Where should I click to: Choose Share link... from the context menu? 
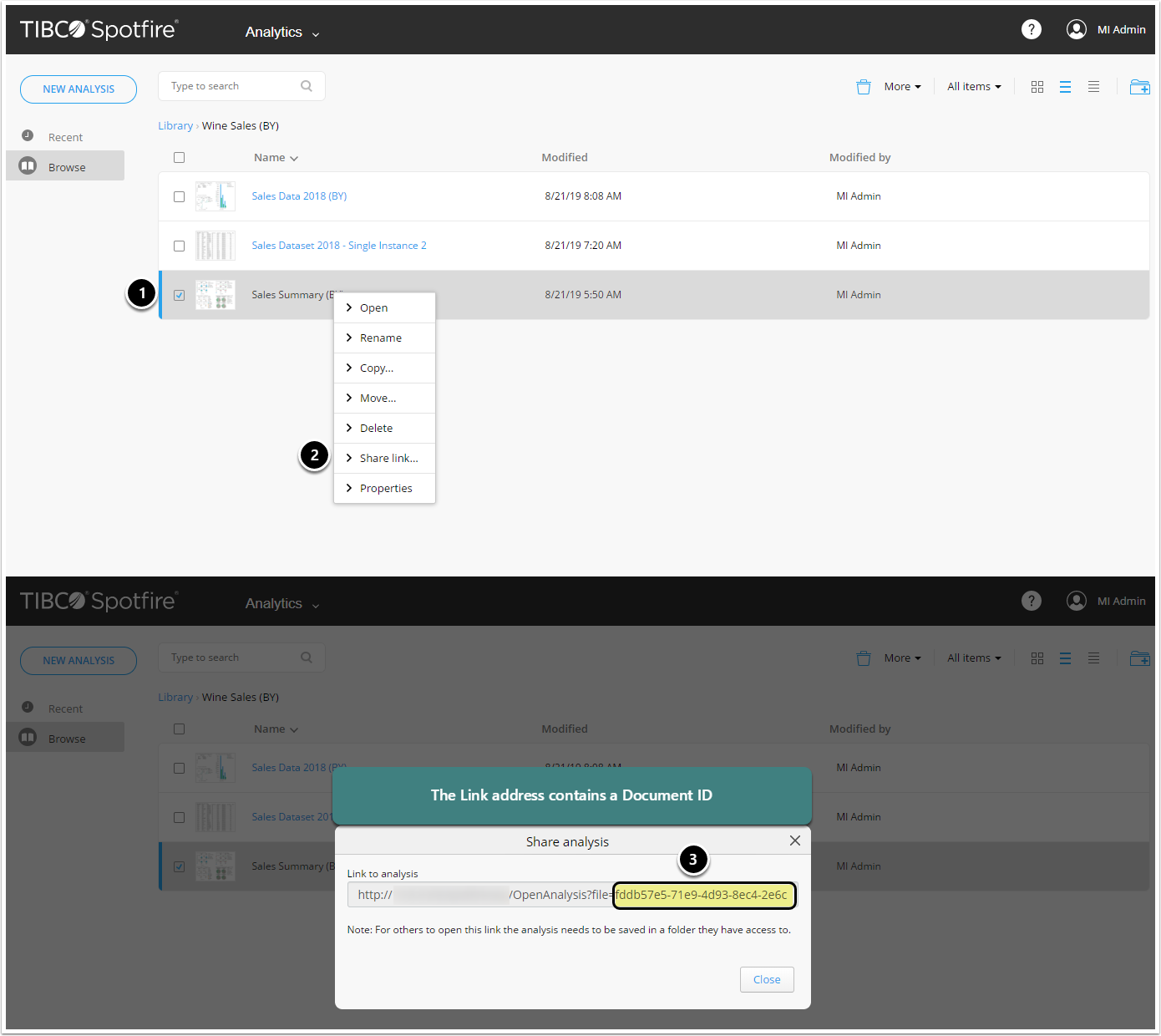(x=388, y=458)
